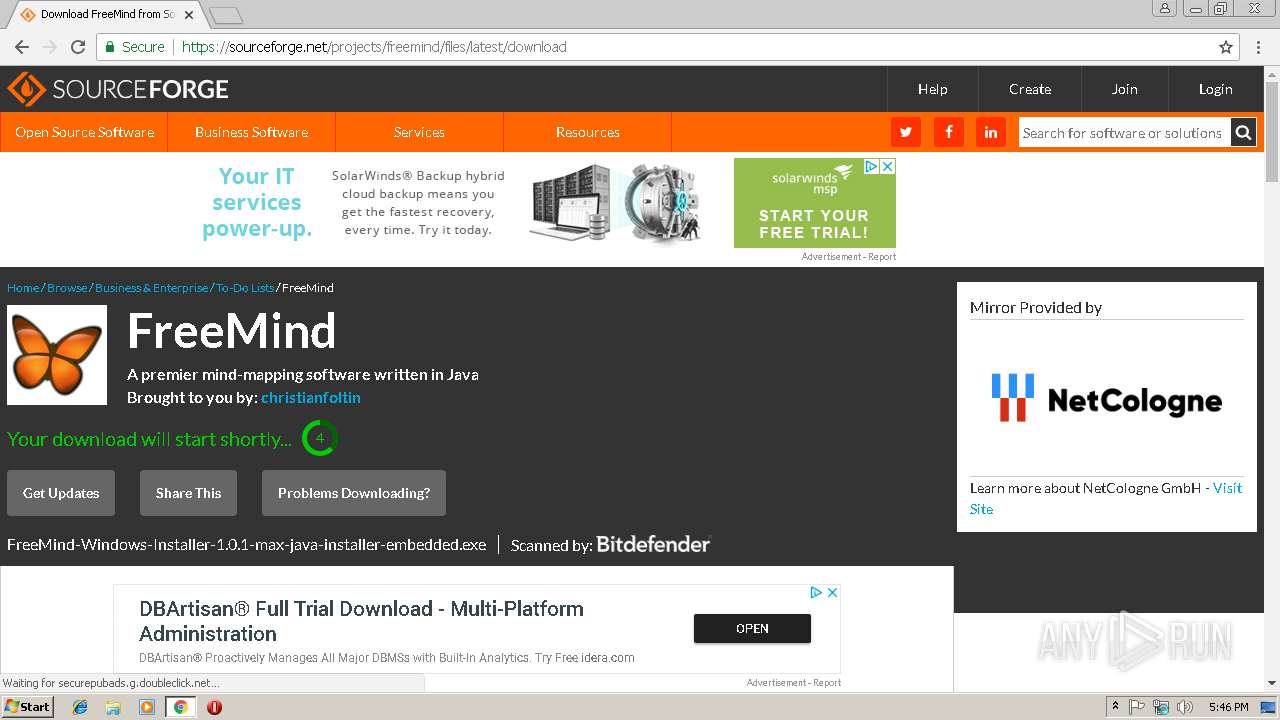Viewport: 1280px width, 720px height.
Task: Open the Chrome three-dot menu
Action: tap(1258, 47)
